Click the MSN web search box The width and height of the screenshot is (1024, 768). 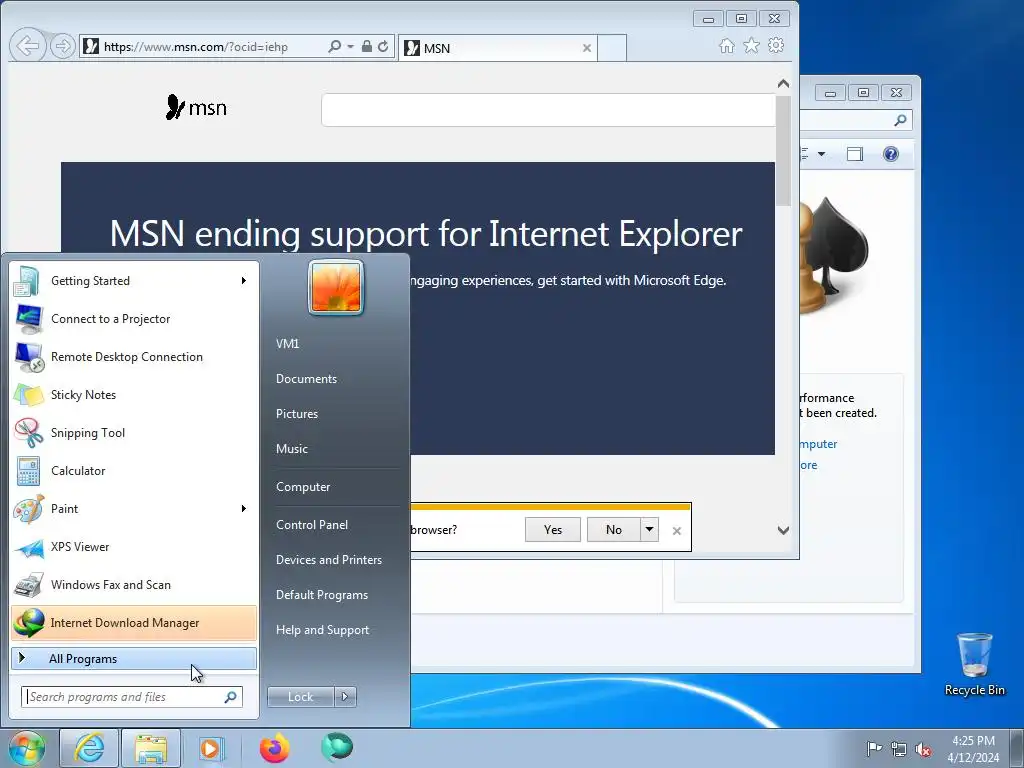(548, 110)
